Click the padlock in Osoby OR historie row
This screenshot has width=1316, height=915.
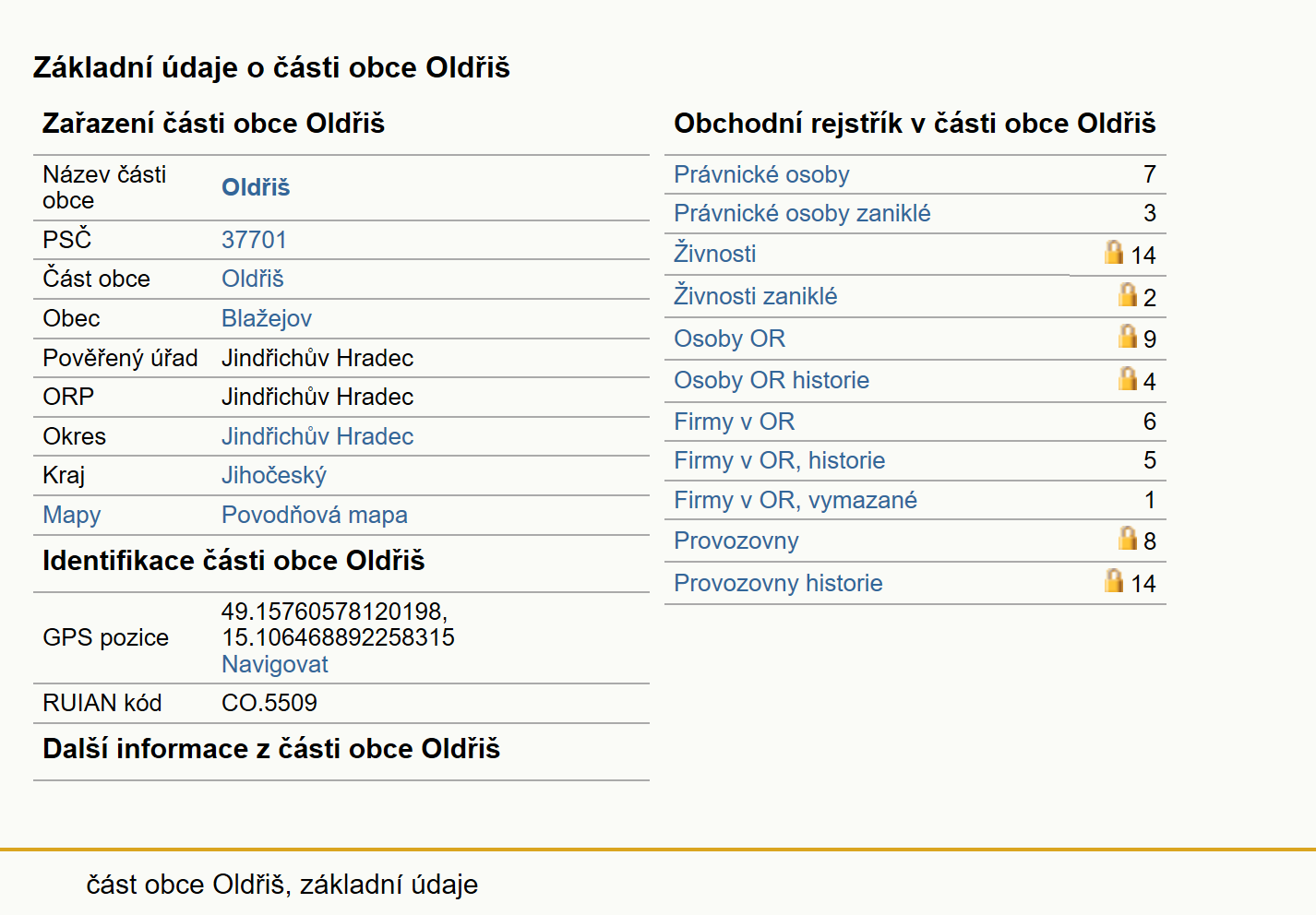[1127, 378]
